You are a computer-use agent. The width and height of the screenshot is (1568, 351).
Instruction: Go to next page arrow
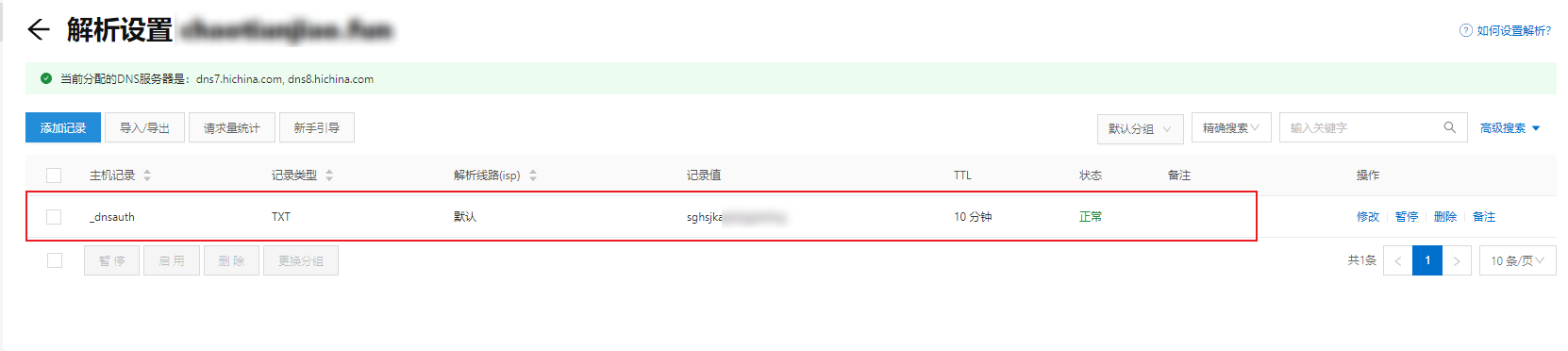tap(1457, 260)
